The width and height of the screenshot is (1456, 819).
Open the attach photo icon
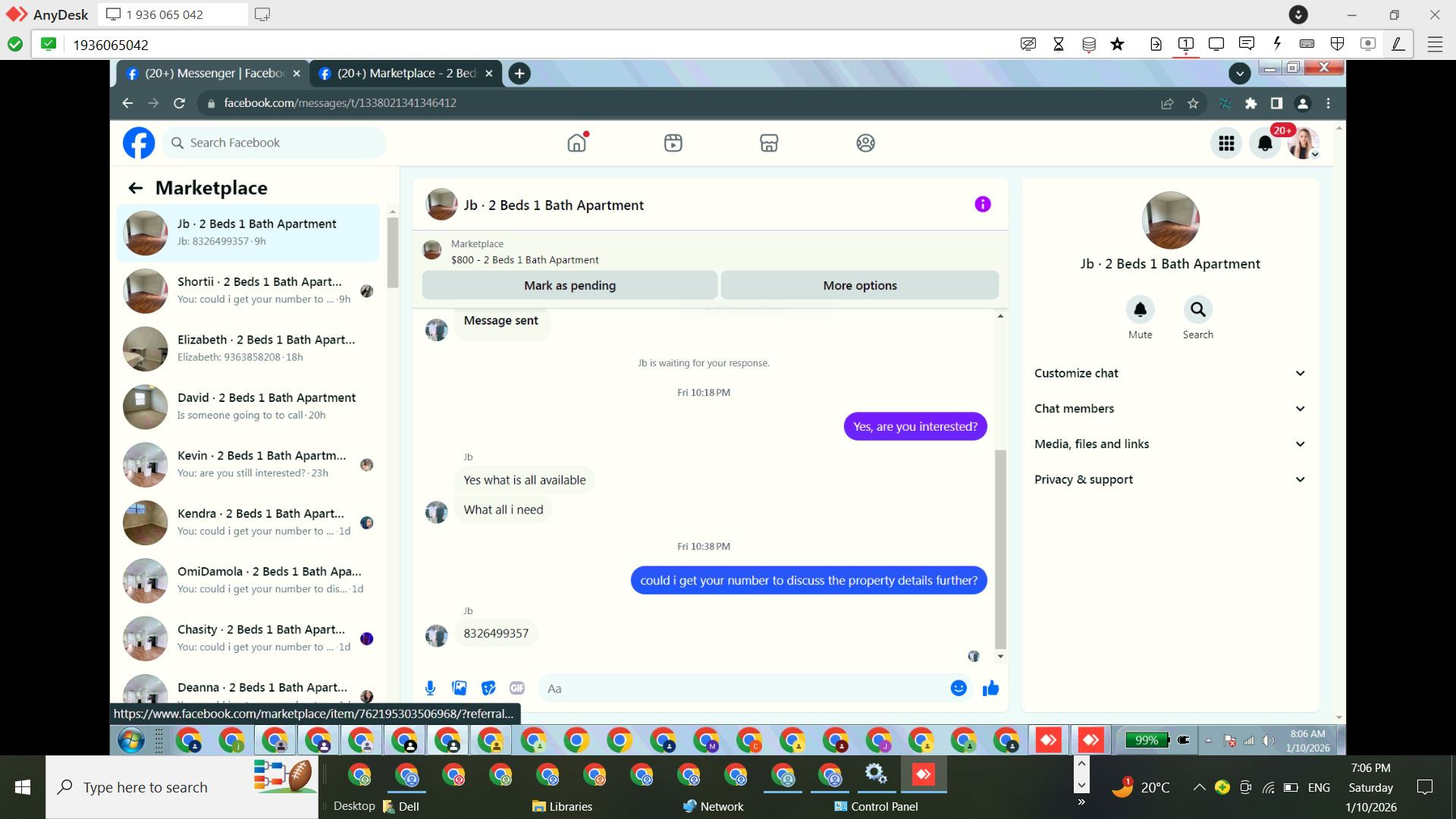(459, 688)
